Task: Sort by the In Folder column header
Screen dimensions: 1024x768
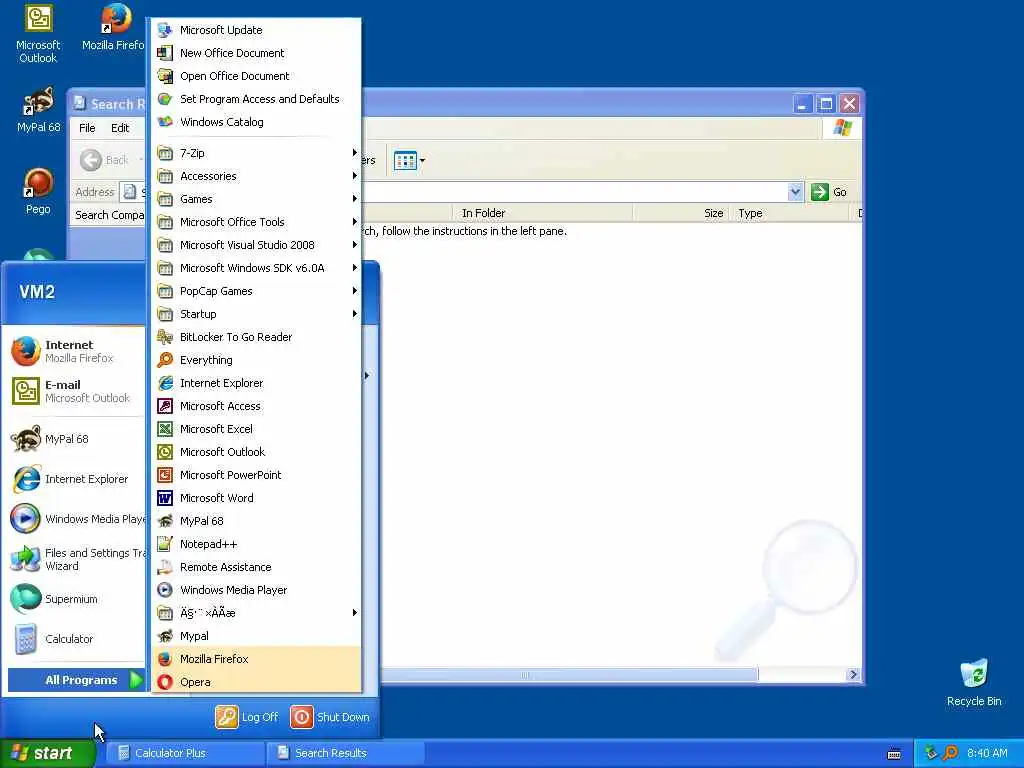Action: [x=543, y=214]
